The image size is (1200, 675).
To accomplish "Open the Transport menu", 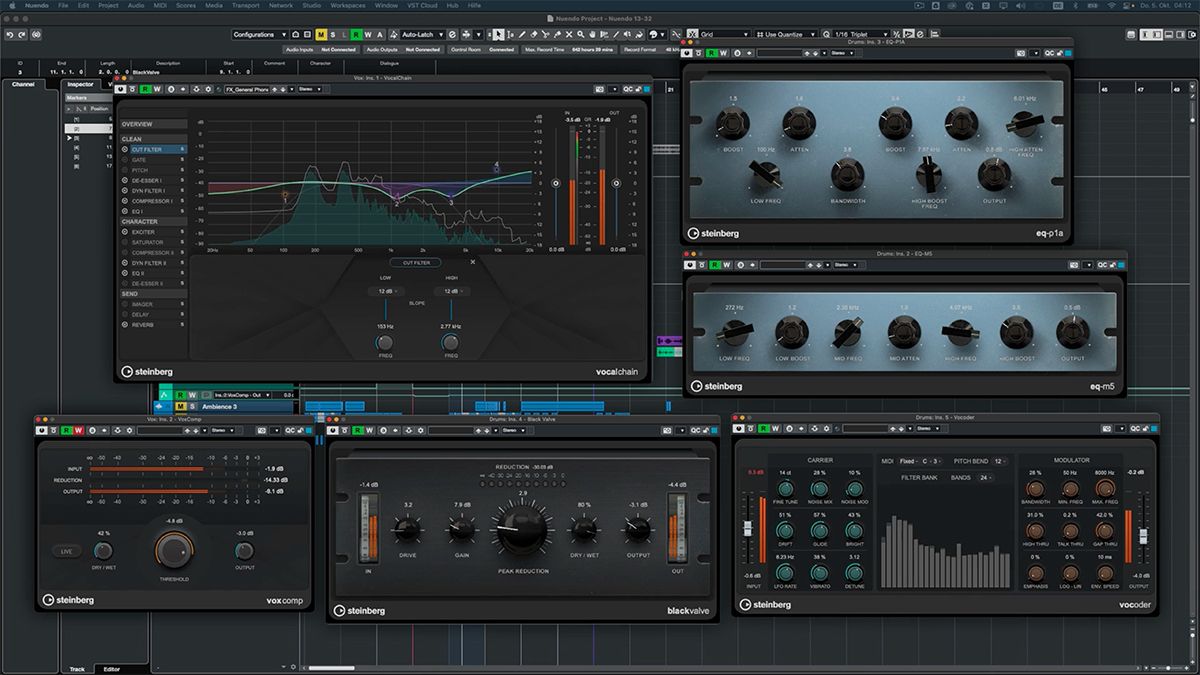I will coord(245,5).
